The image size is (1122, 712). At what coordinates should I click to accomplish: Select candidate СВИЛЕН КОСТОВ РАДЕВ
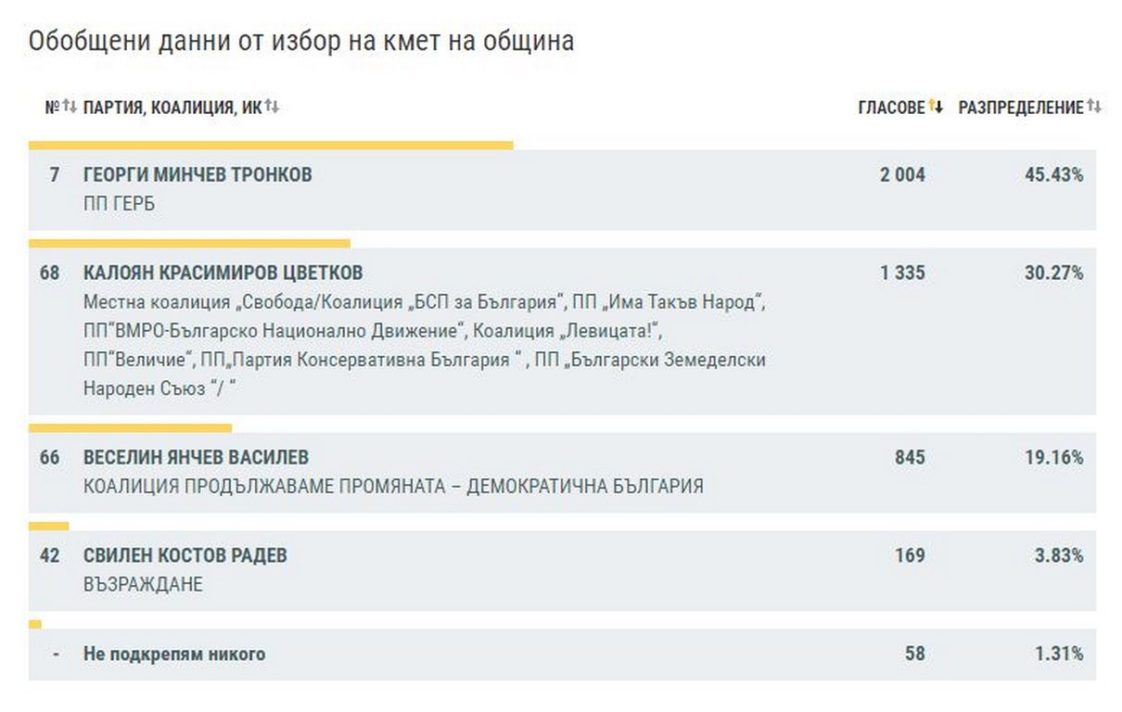coord(185,555)
